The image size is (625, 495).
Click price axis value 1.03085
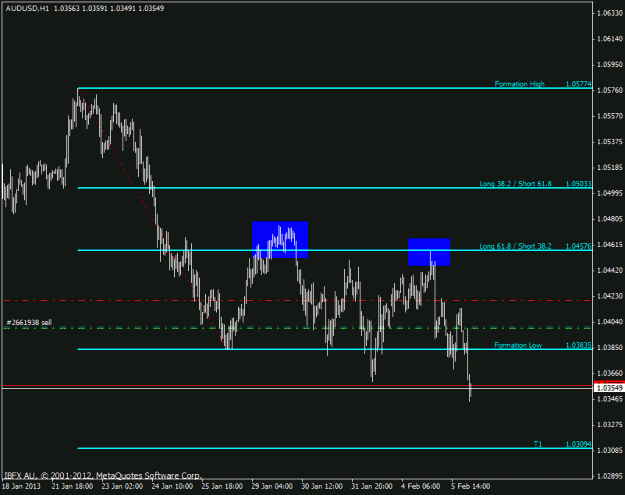pyautogui.click(x=610, y=450)
